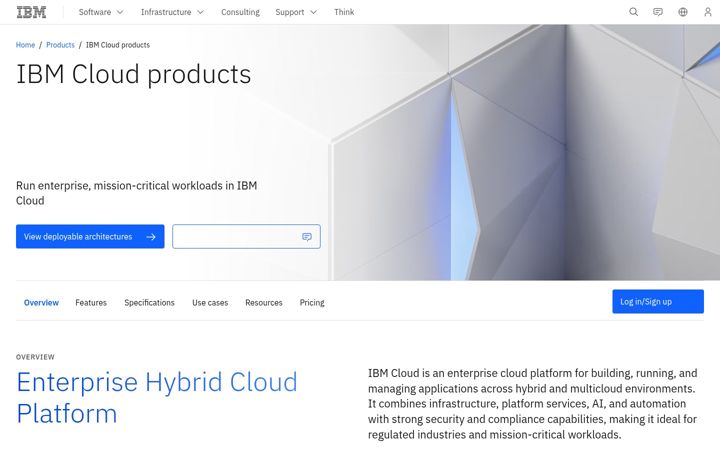Click the IBM logo in header
The width and height of the screenshot is (720, 450).
31,12
